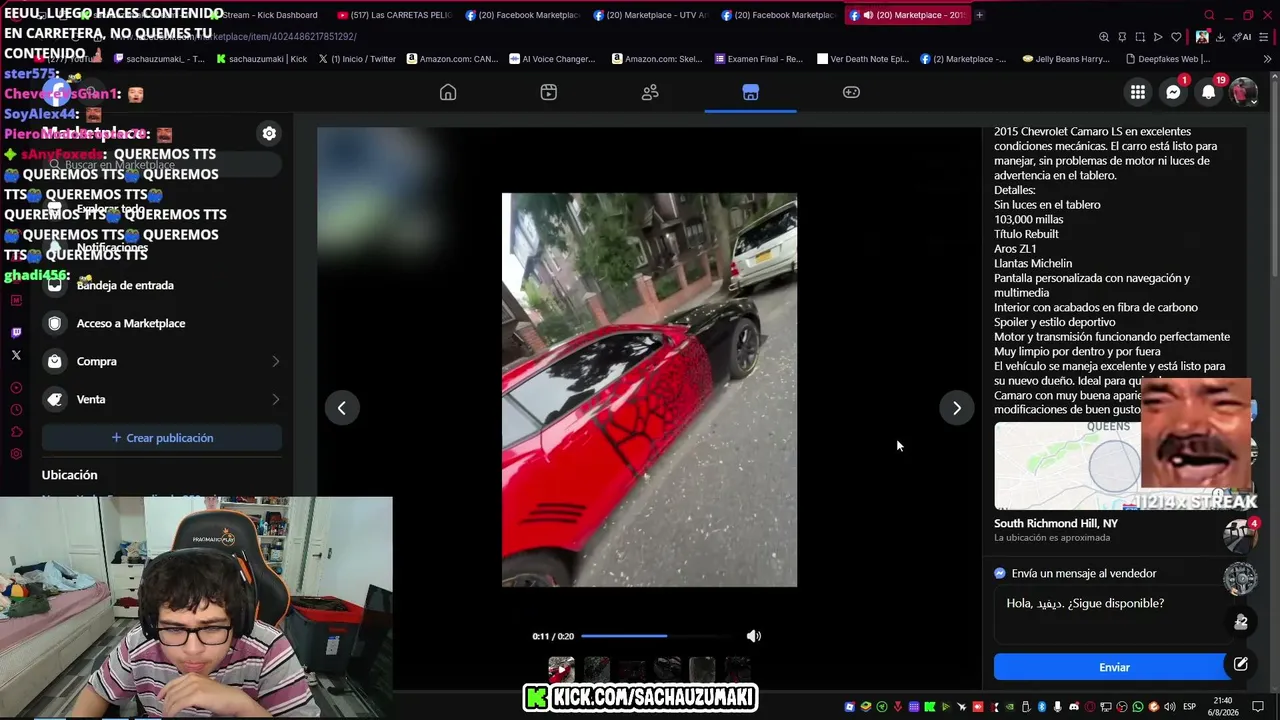1280x720 pixels.
Task: Open the Facebook Reels icon
Action: tap(549, 92)
